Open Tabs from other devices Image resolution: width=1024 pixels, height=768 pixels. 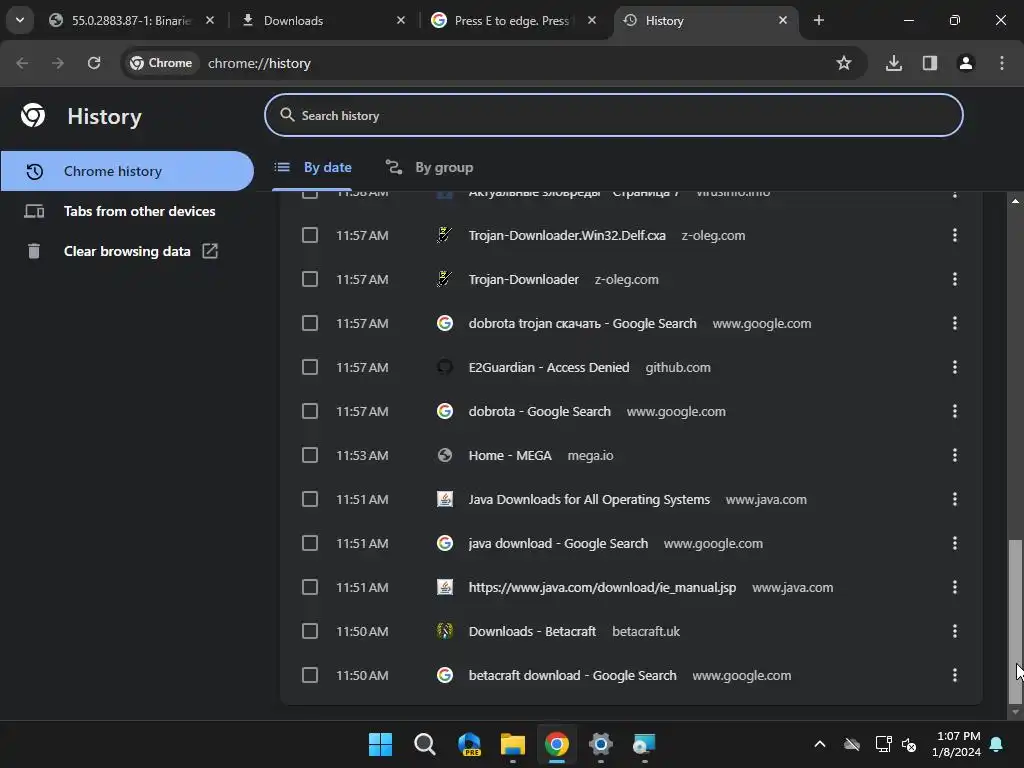127,211
